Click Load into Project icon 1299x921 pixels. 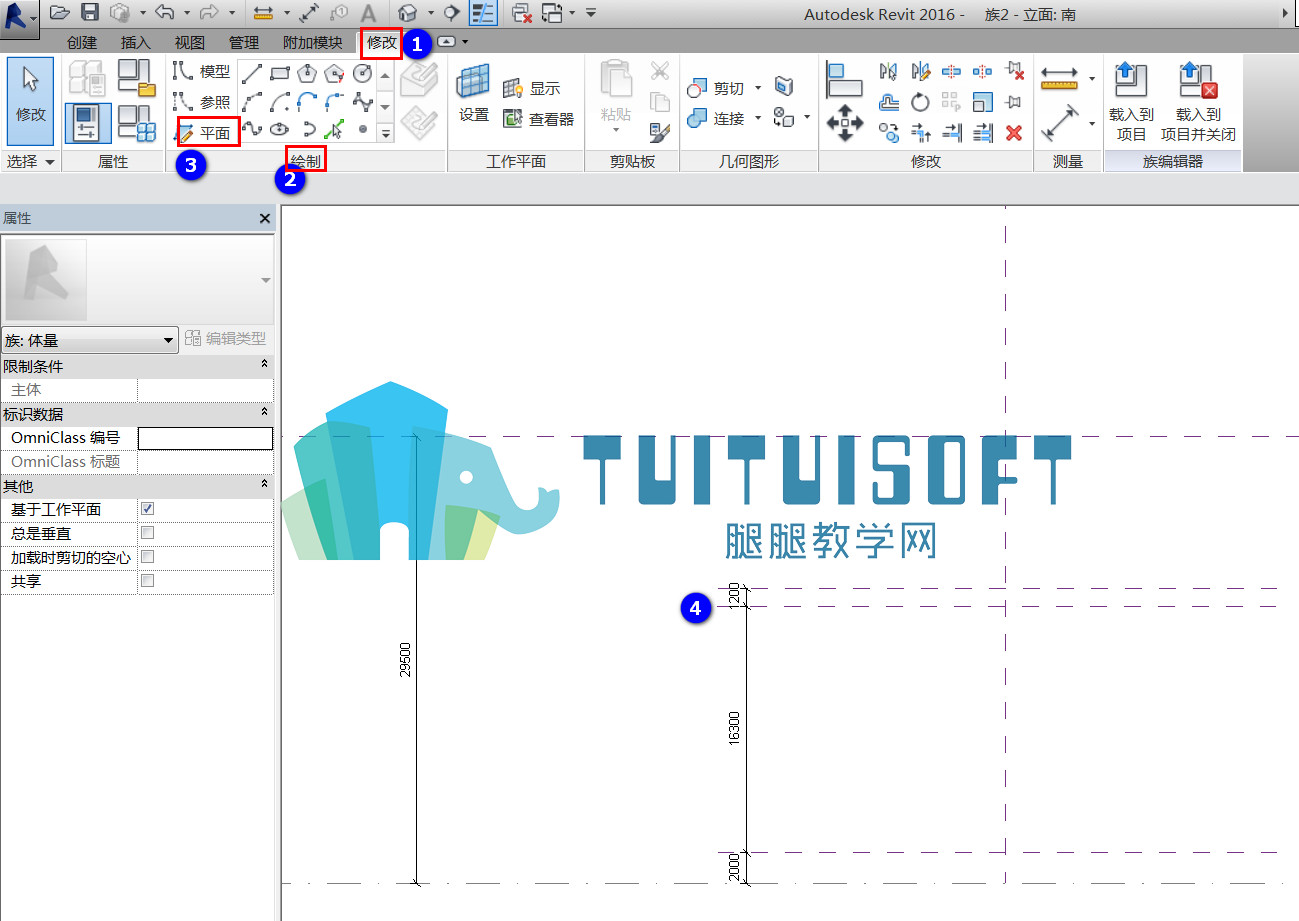click(x=1131, y=102)
